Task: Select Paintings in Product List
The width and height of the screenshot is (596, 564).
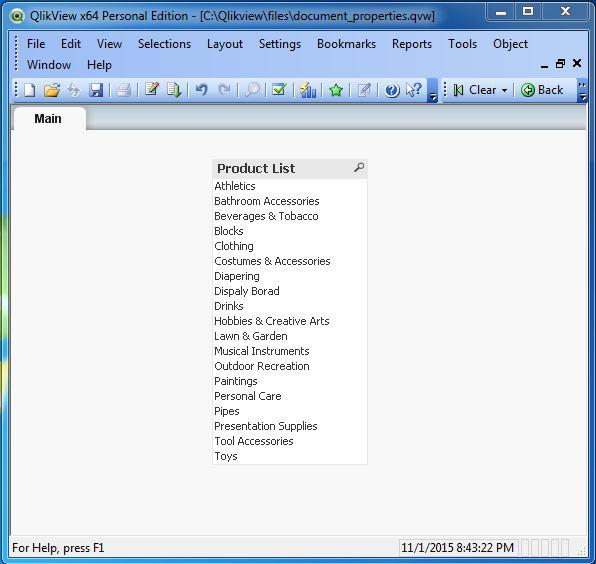Action: tap(290, 381)
